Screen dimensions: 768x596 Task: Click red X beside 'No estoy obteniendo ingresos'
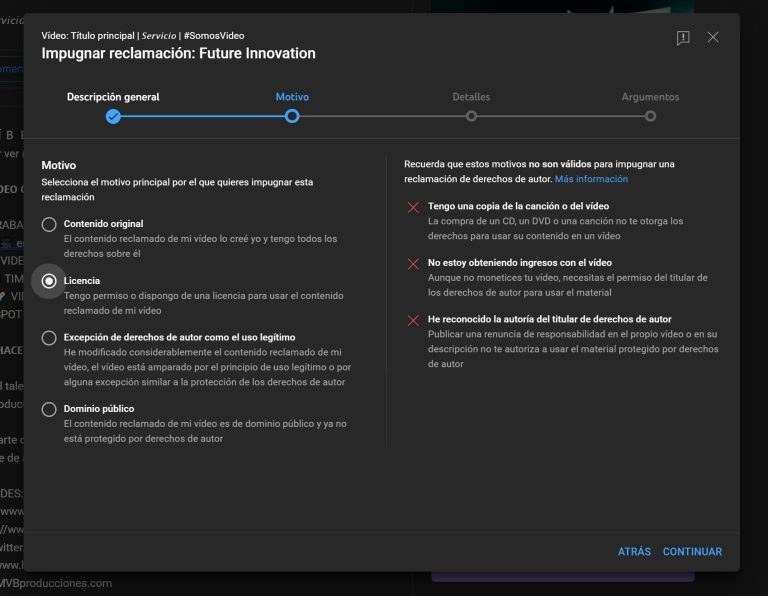click(x=413, y=264)
